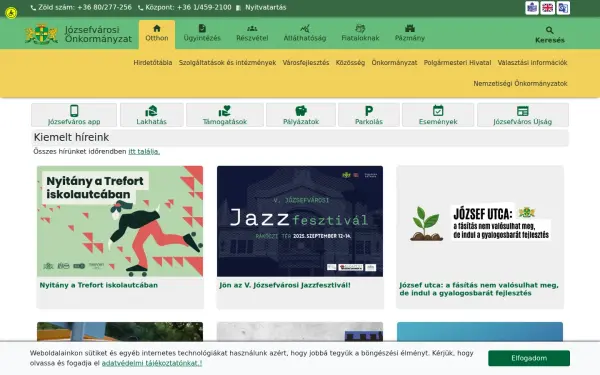Viewport: 600px width, 375px height.
Task: Call the Zöld szám green line number
Action: click(x=81, y=7)
